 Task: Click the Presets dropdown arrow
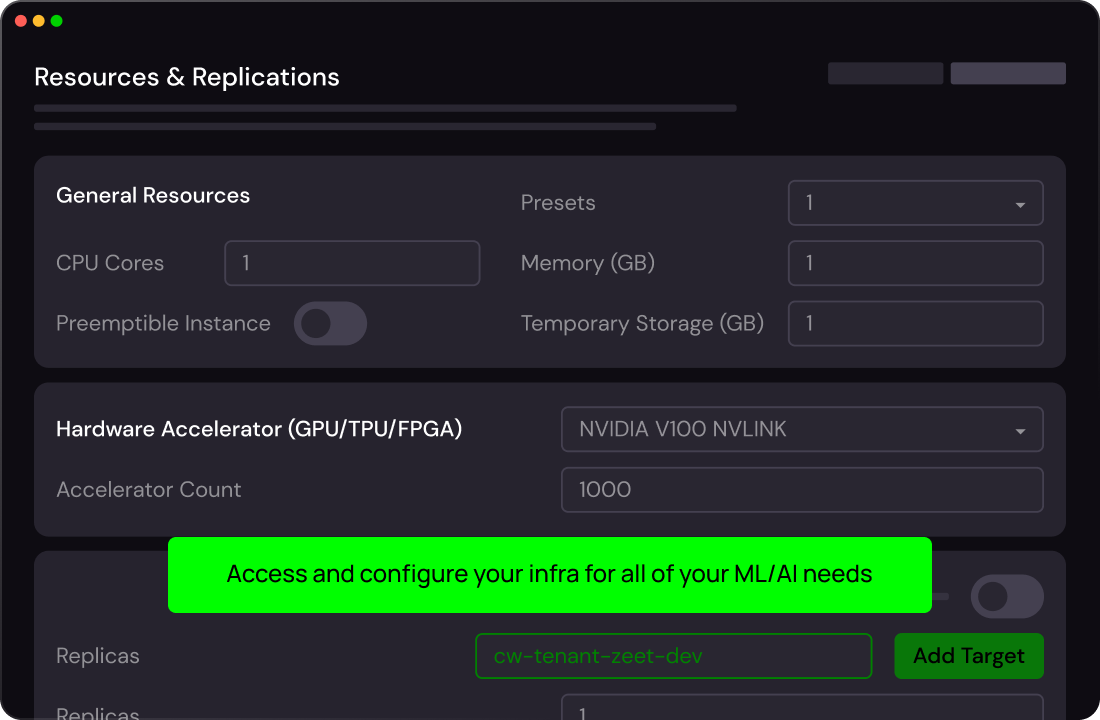[x=1020, y=204]
